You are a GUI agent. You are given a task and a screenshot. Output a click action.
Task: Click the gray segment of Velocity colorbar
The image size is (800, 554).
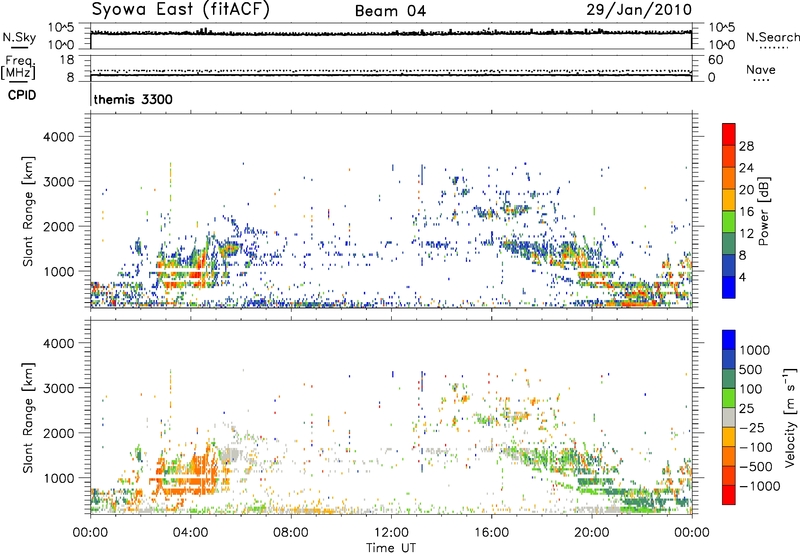[x=729, y=417]
